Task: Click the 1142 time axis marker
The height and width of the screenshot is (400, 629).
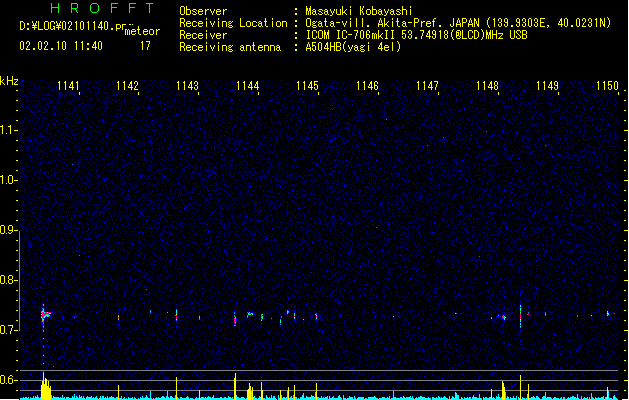Action: click(x=127, y=86)
